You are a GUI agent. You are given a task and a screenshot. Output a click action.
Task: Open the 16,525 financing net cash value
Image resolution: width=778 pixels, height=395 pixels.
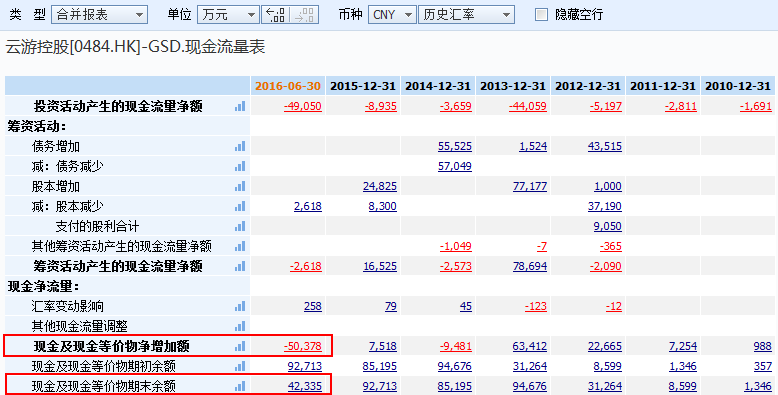pyautogui.click(x=380, y=266)
